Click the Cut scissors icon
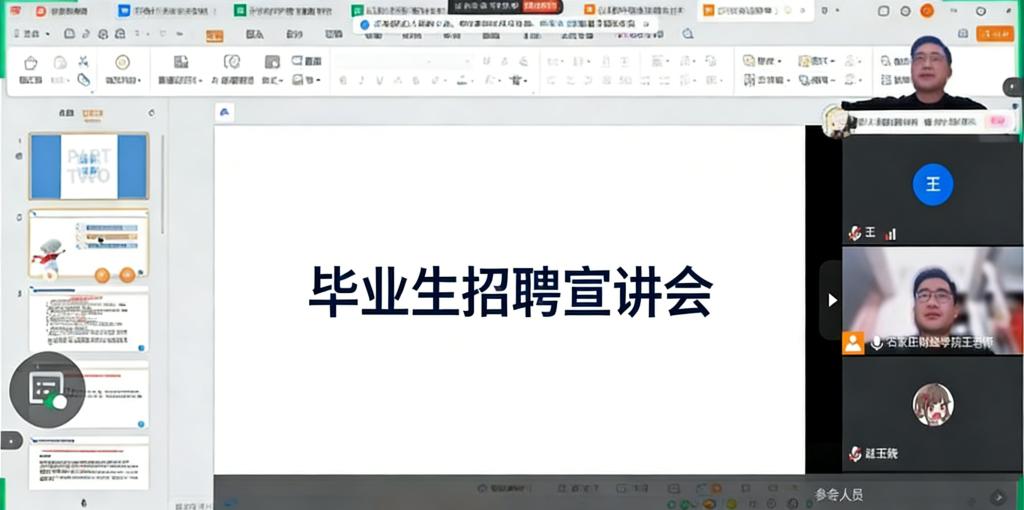The height and width of the screenshot is (510, 1024). pyautogui.click(x=83, y=61)
